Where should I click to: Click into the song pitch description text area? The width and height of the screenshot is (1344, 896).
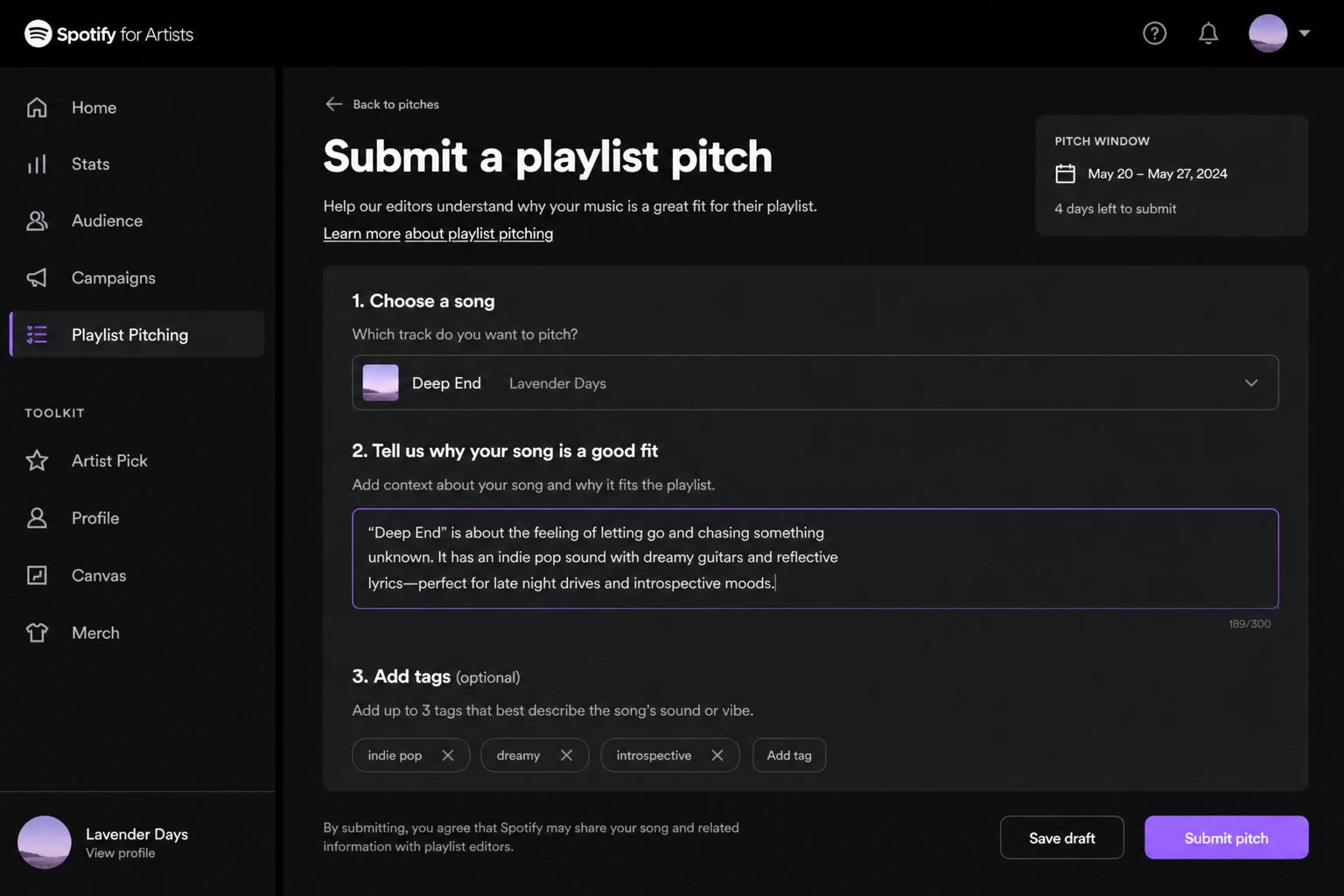click(815, 558)
